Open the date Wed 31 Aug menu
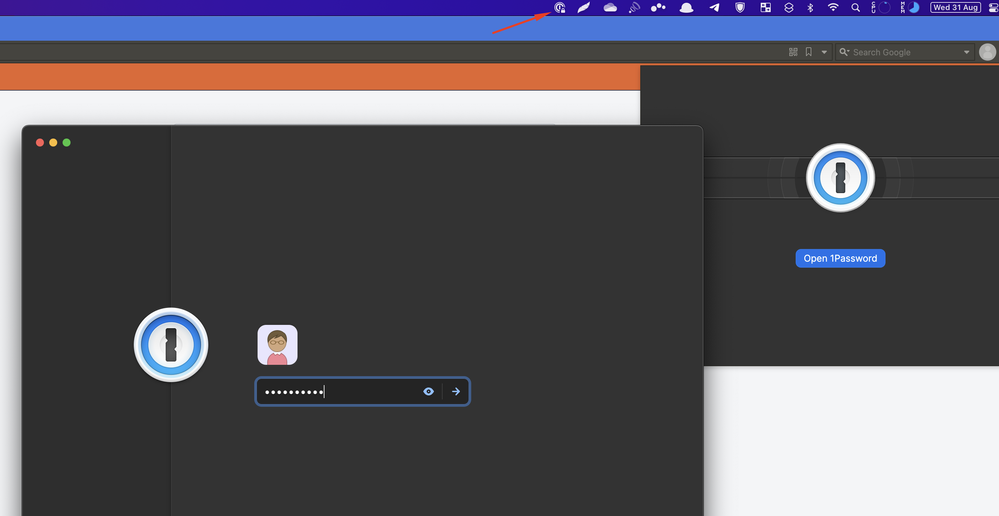 pyautogui.click(x=955, y=8)
